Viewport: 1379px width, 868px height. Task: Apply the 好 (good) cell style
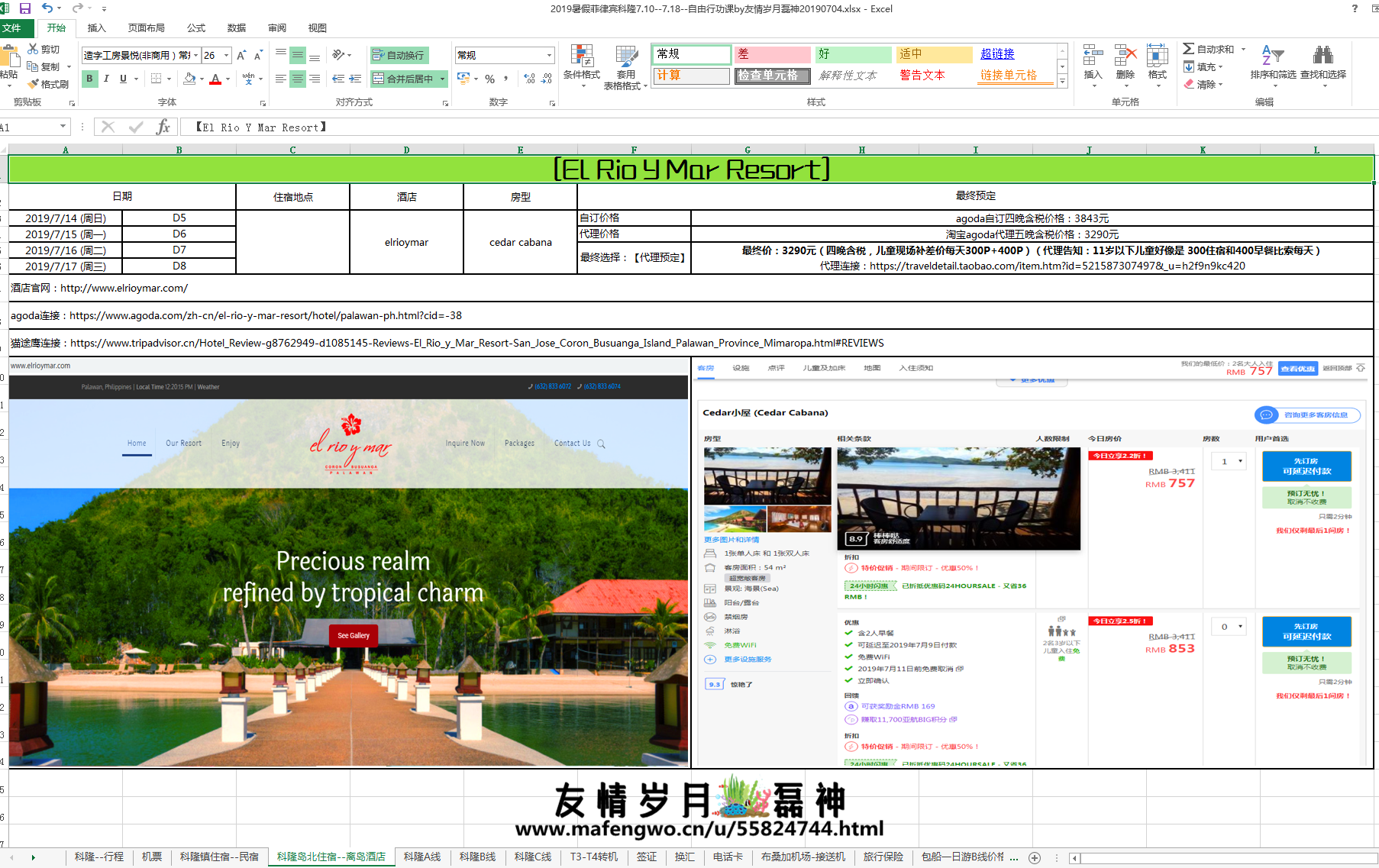tap(853, 54)
